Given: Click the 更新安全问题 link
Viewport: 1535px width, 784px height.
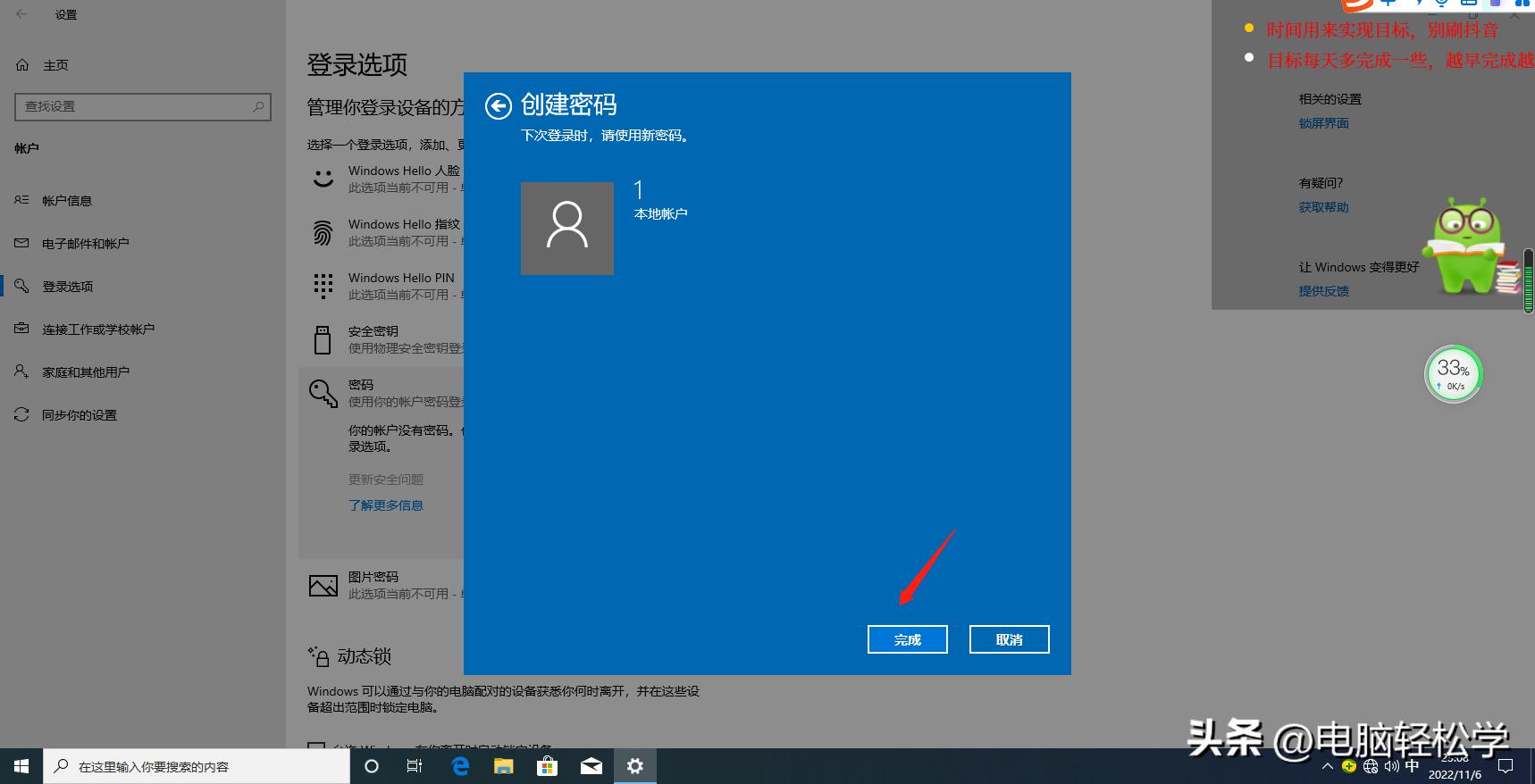Looking at the screenshot, I should click(x=386, y=480).
